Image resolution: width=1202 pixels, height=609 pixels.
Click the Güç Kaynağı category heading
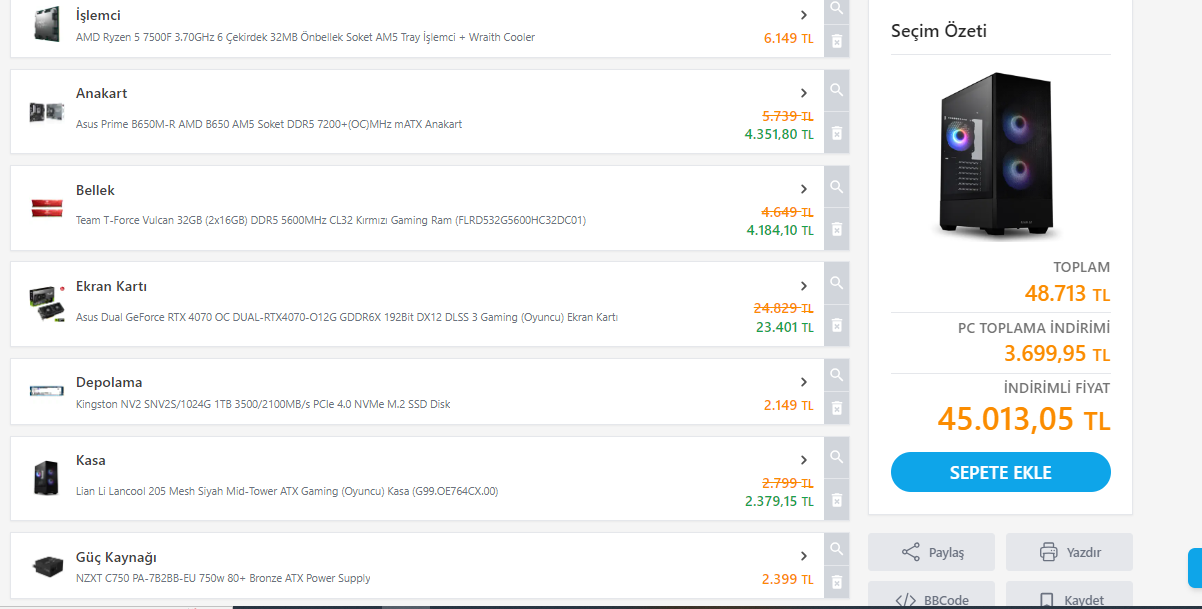point(116,557)
